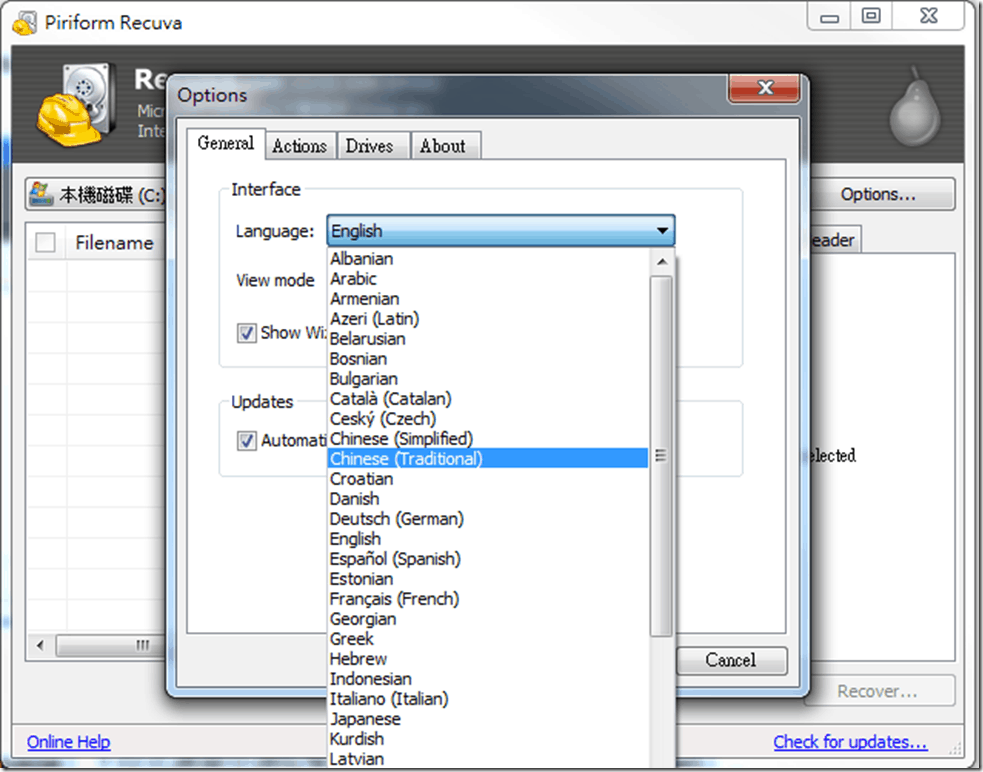Click the language list scrollbar thumb
Image resolution: width=983 pixels, height=772 pixels.
coord(661,456)
